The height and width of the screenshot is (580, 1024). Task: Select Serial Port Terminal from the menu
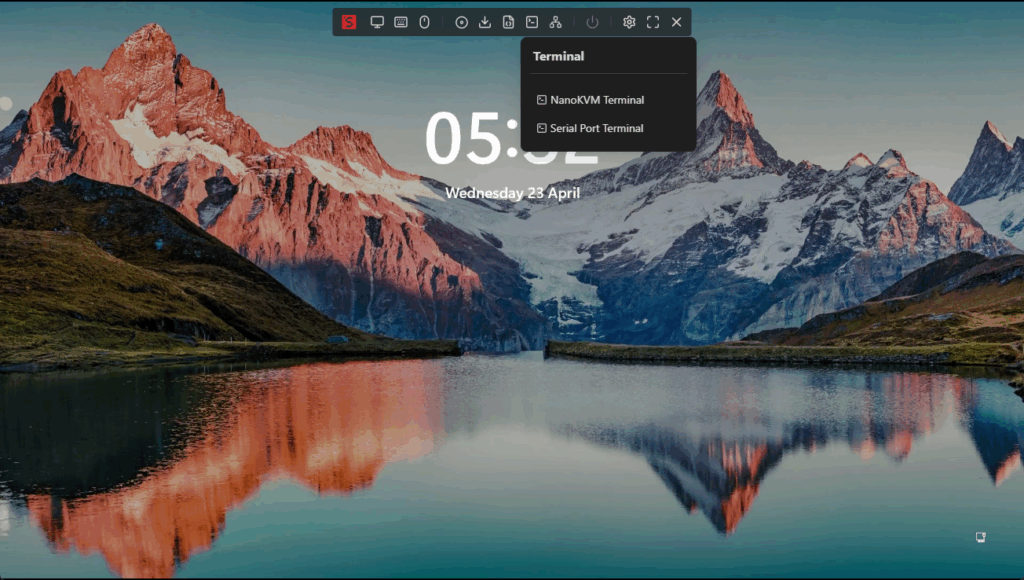(596, 128)
